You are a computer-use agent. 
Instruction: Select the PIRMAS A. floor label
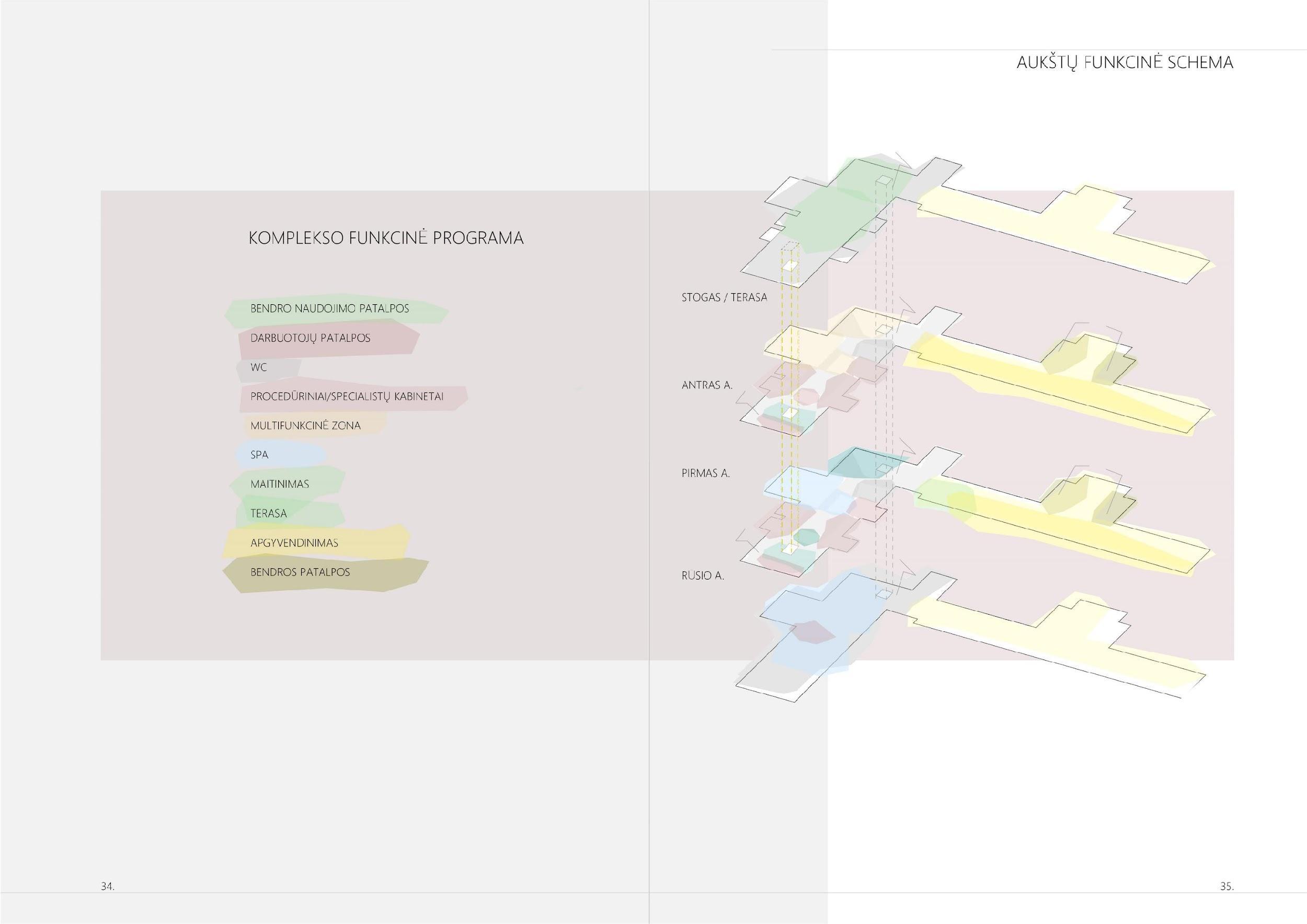pos(705,473)
